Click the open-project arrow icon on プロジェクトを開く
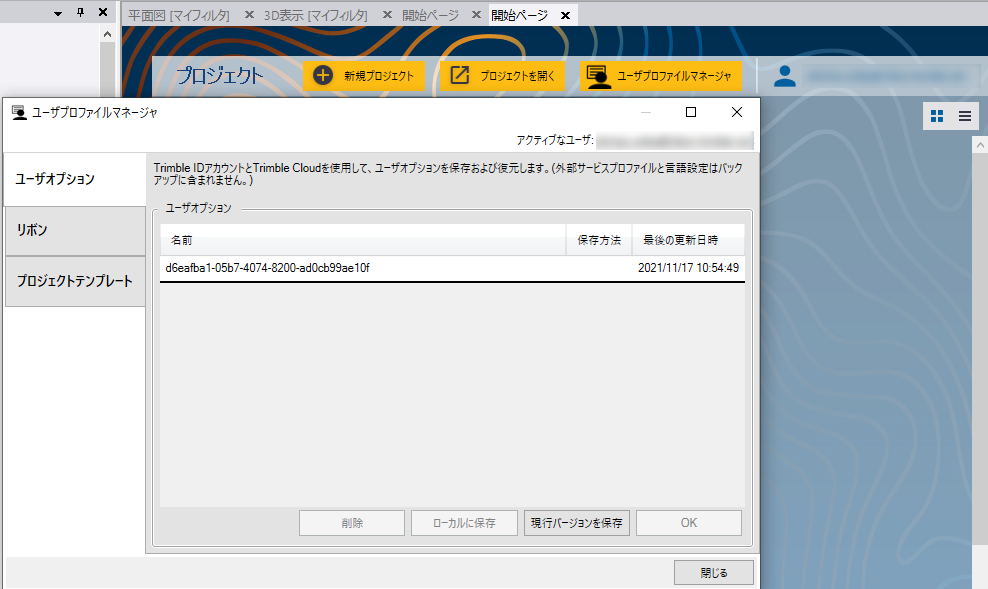 pyautogui.click(x=461, y=75)
